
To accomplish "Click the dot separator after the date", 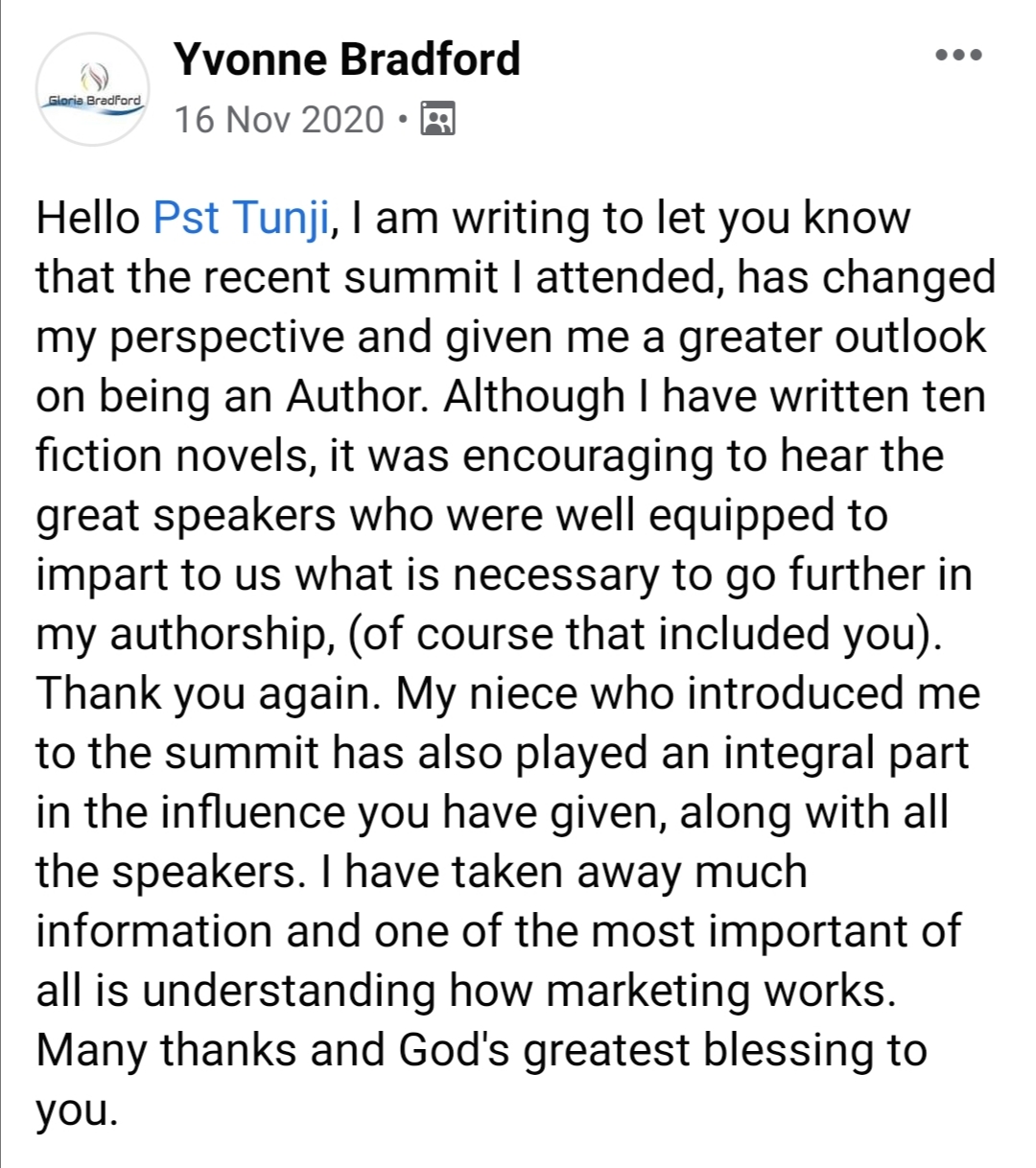I will coord(402,120).
